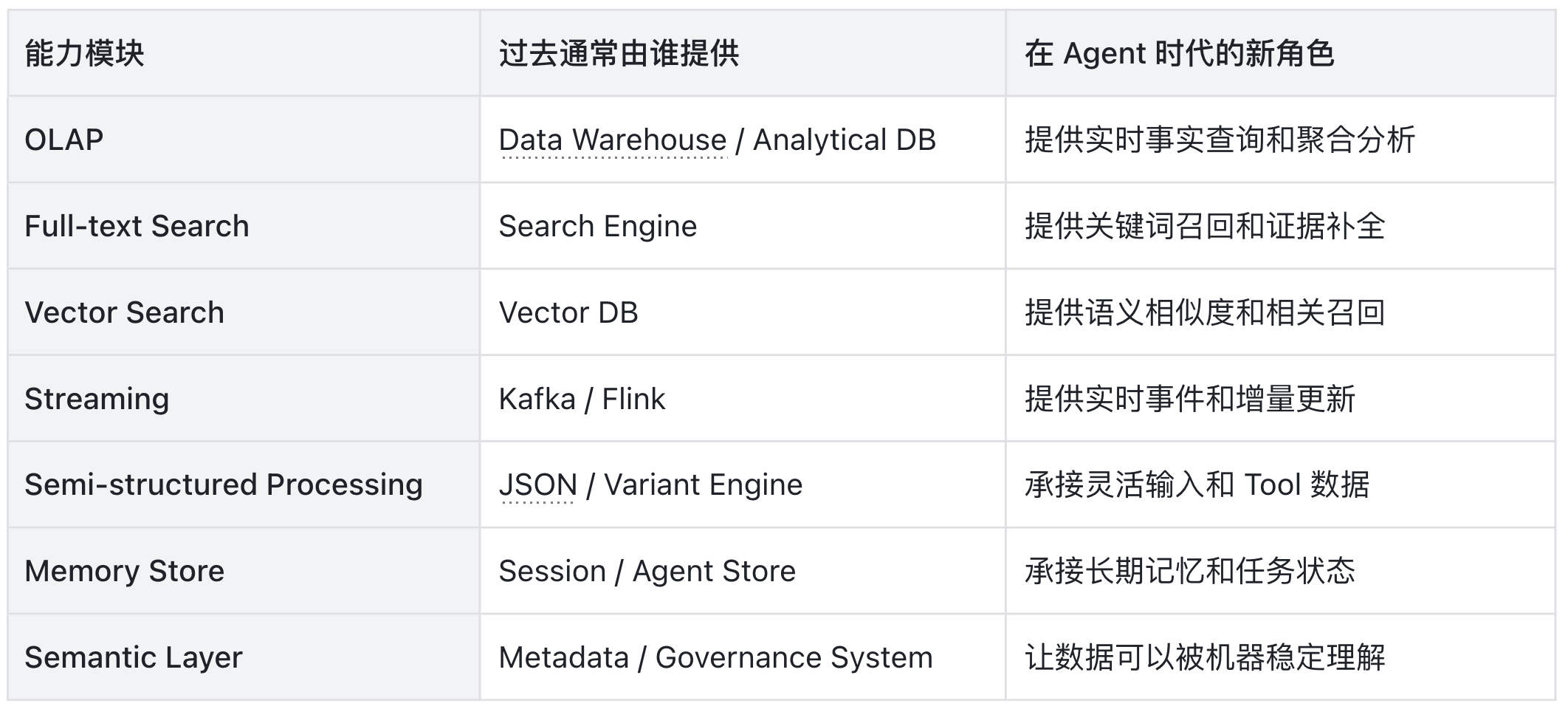Select the 能力模块 column header
This screenshot has height=709, width=1568.
(244, 53)
